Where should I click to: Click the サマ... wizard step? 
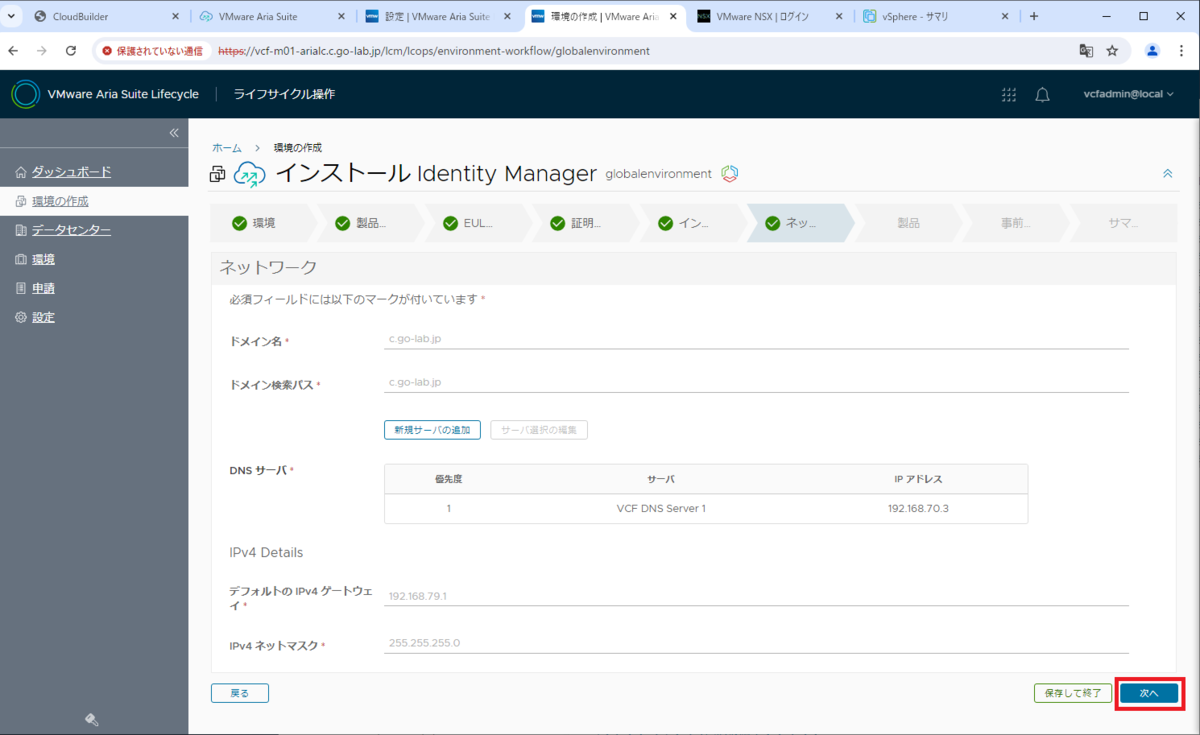click(x=1122, y=224)
